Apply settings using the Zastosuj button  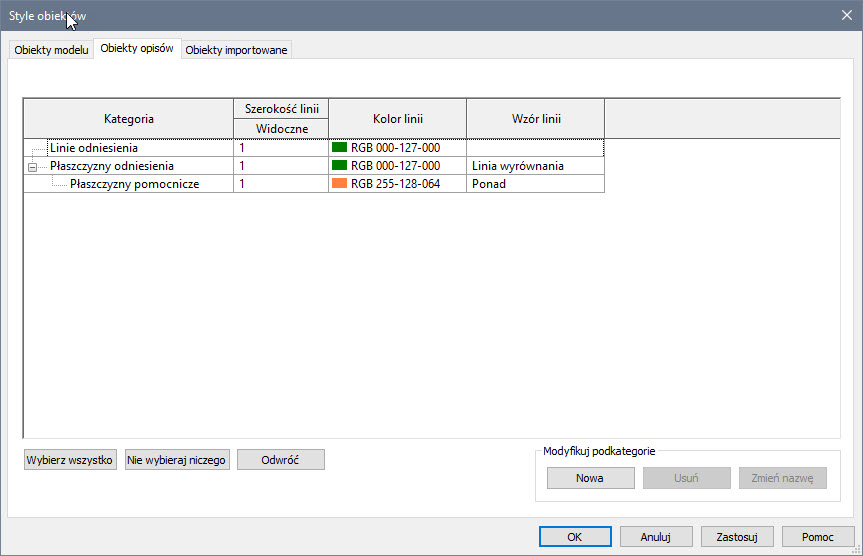pyautogui.click(x=737, y=536)
